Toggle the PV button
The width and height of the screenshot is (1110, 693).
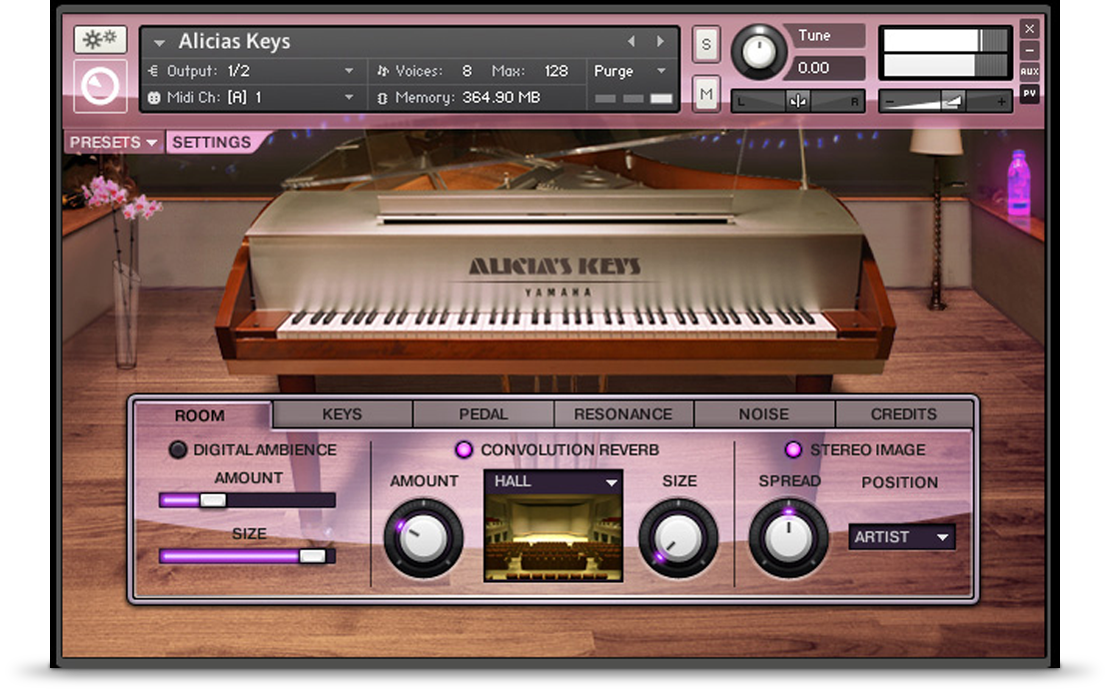tap(1029, 93)
